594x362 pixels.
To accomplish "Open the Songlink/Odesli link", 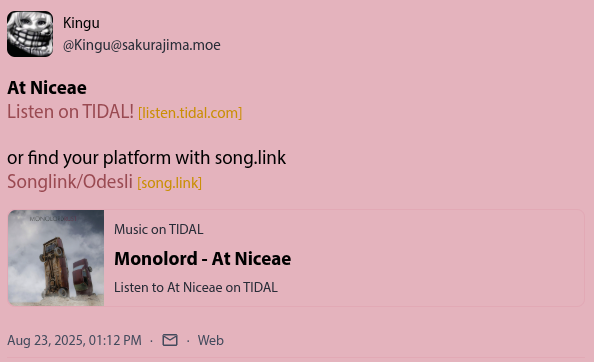I will (70, 182).
